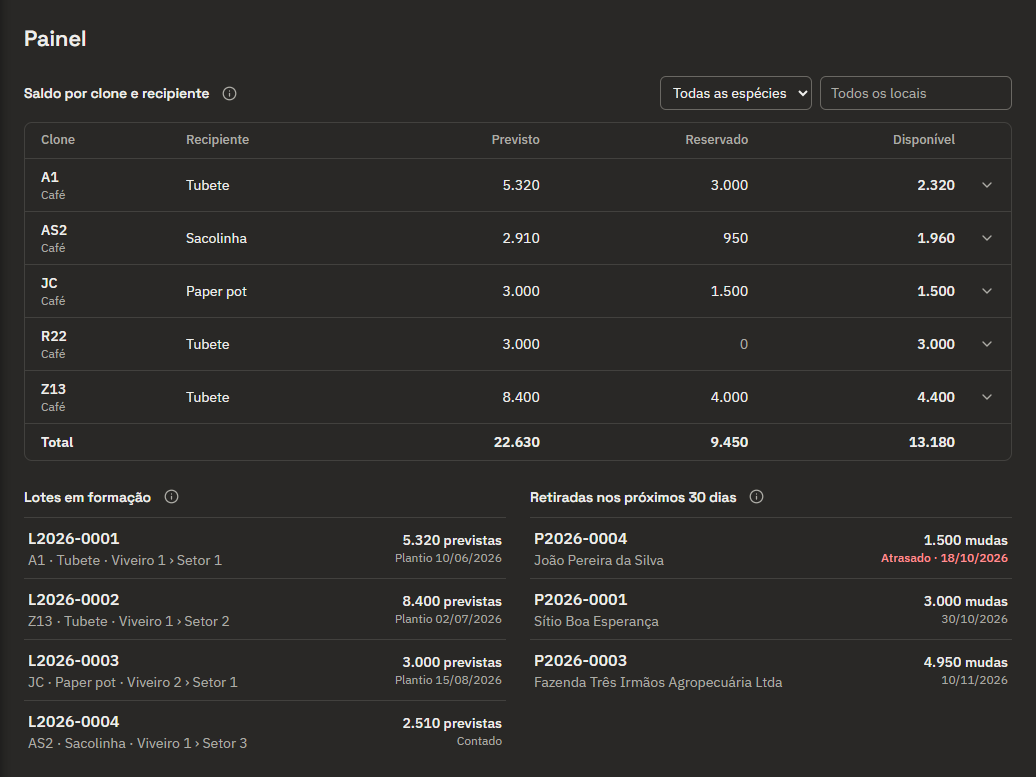Click João Pereira da Silva customer name
Image resolution: width=1036 pixels, height=777 pixels.
pyautogui.click(x=599, y=560)
